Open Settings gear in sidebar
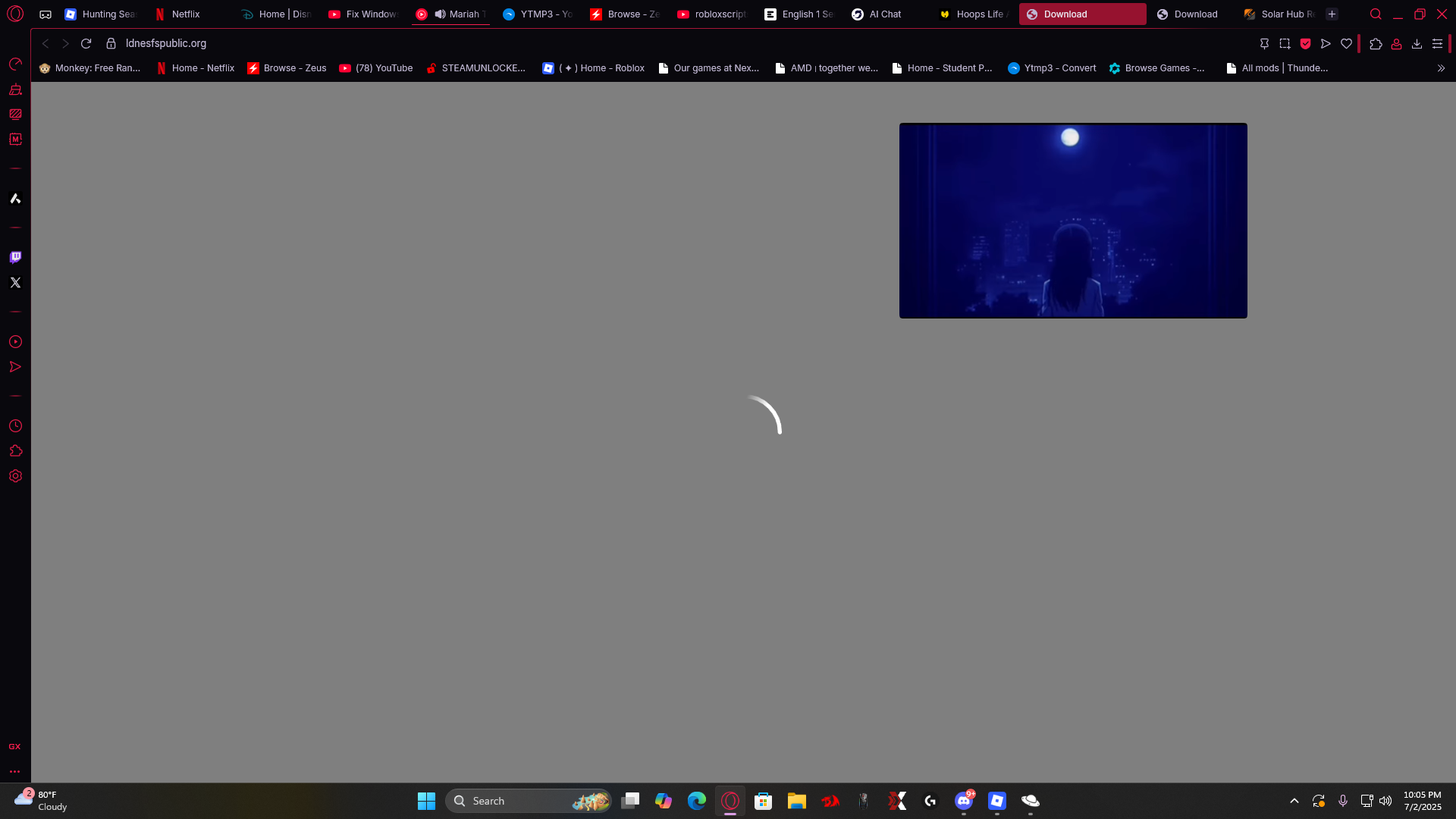The image size is (1456, 819). click(15, 476)
